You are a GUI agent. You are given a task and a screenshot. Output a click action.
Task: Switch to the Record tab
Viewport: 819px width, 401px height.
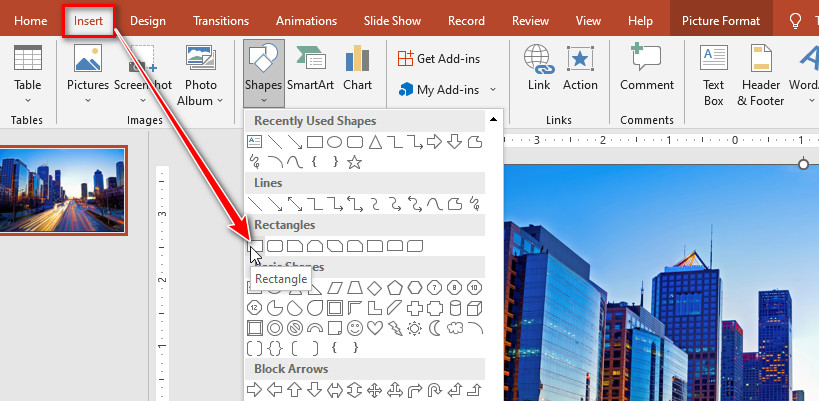pos(466,21)
